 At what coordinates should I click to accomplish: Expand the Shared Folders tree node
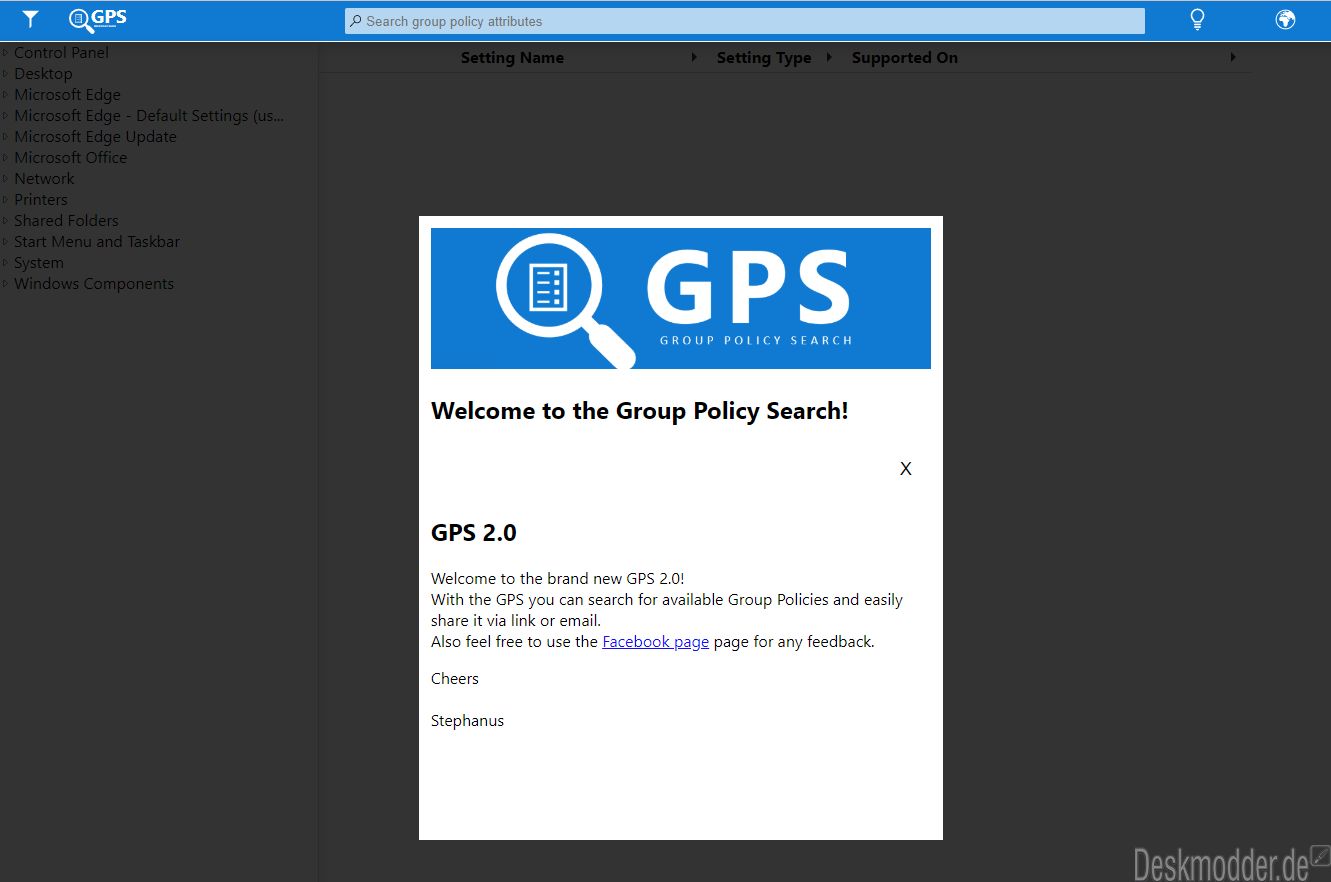[5, 221]
